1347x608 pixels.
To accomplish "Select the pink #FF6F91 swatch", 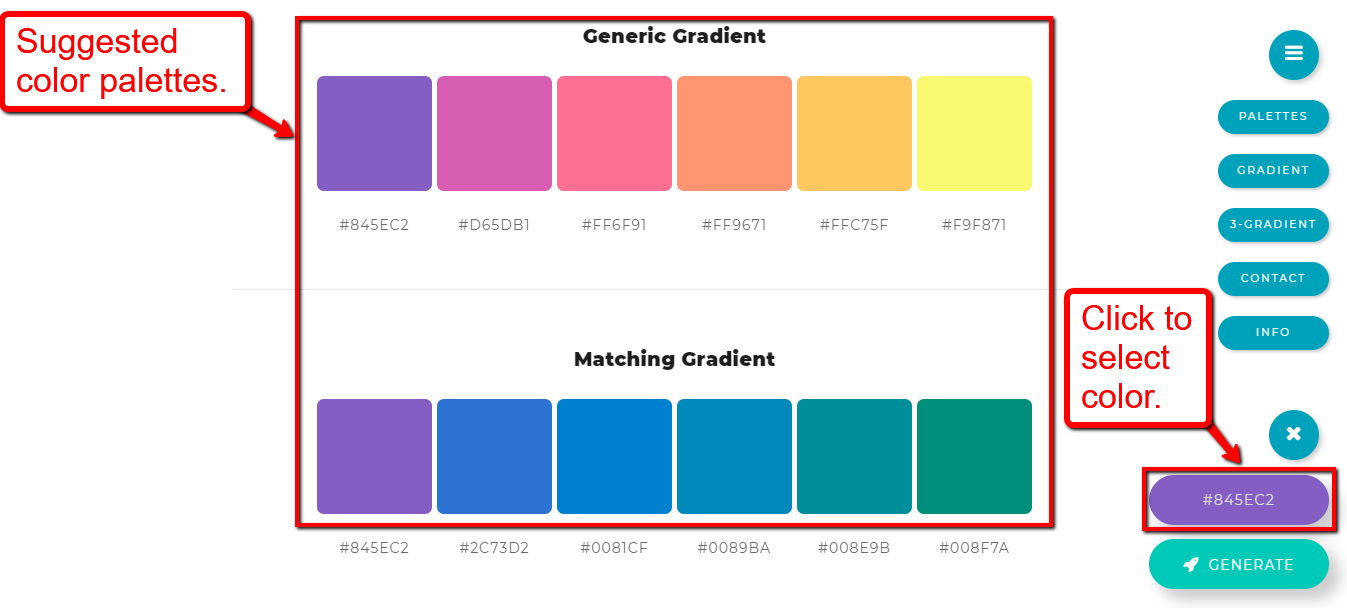I will click(x=614, y=133).
